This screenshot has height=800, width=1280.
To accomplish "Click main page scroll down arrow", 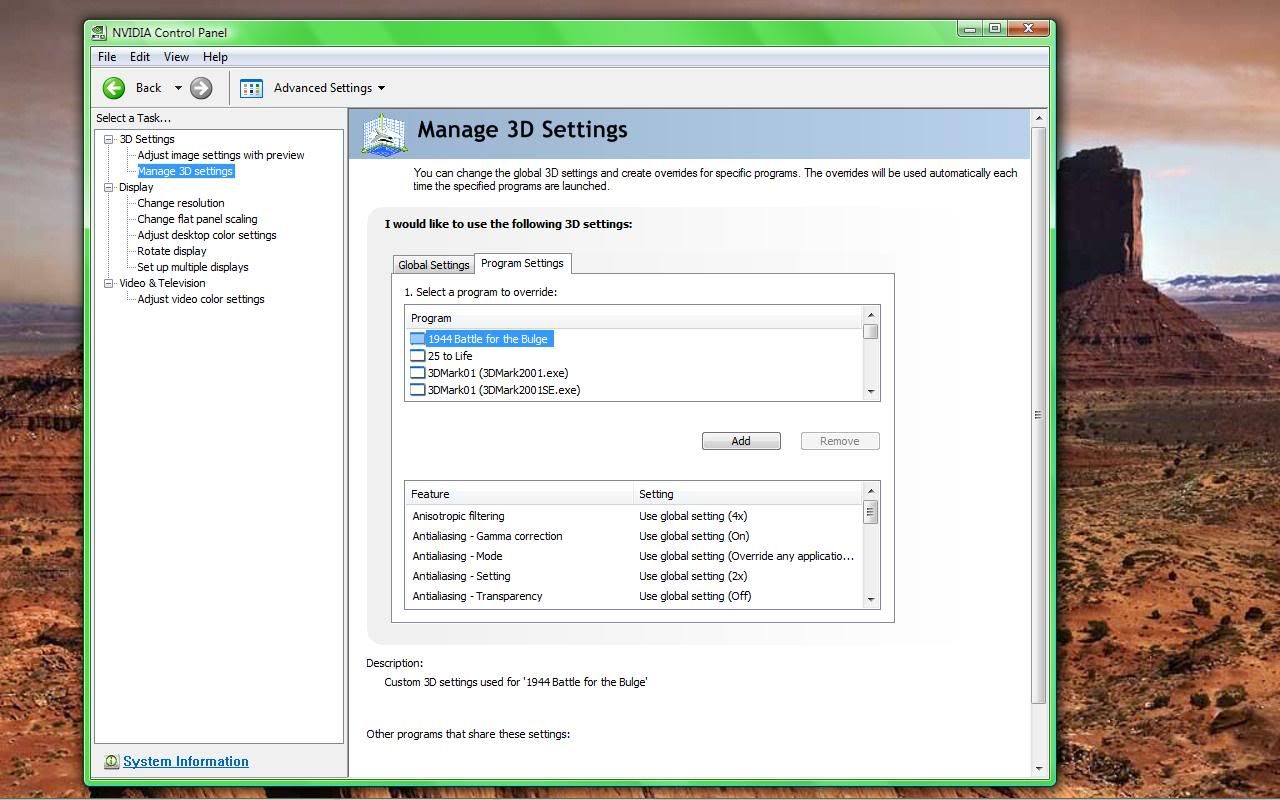I will (1039, 769).
